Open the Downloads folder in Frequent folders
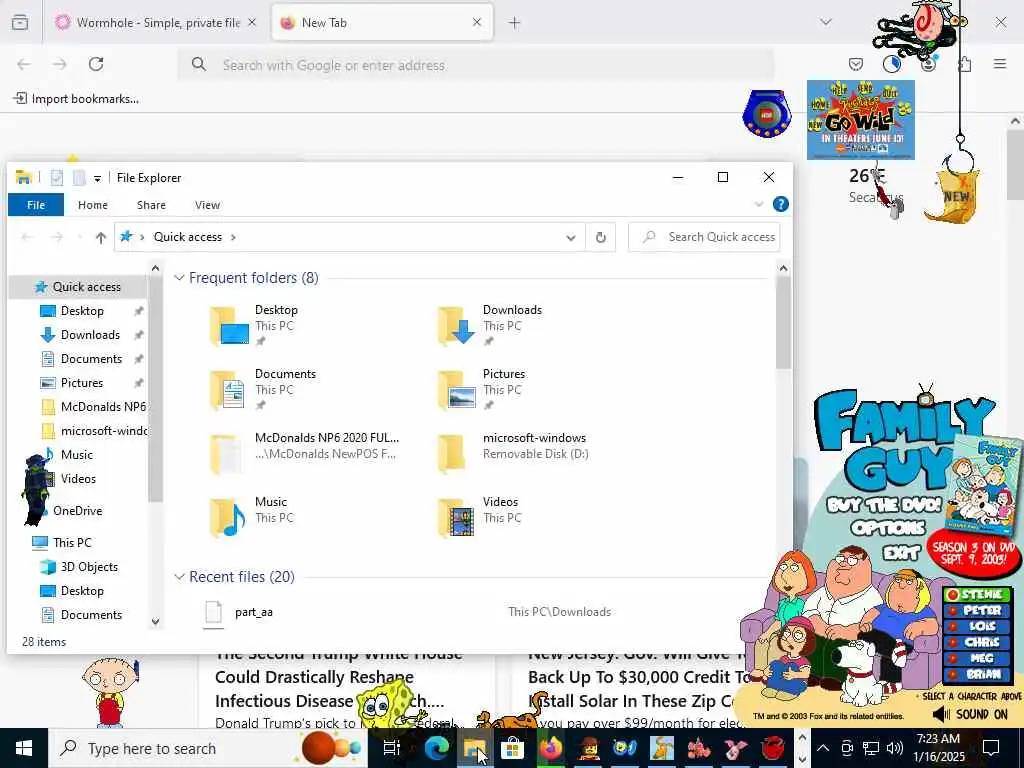Screen dimensions: 1024x768 [x=490, y=325]
